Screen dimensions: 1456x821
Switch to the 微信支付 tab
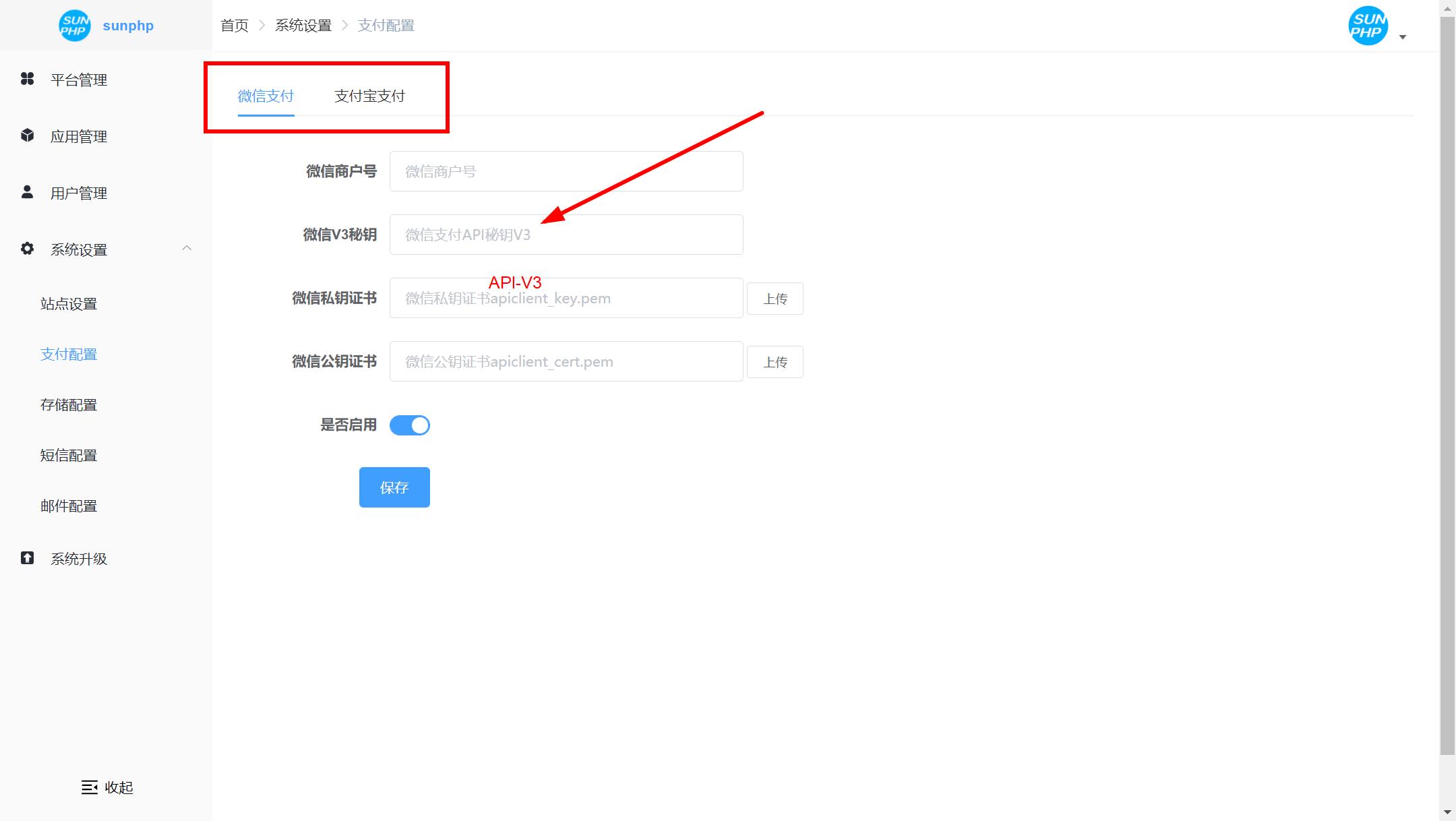[x=266, y=96]
